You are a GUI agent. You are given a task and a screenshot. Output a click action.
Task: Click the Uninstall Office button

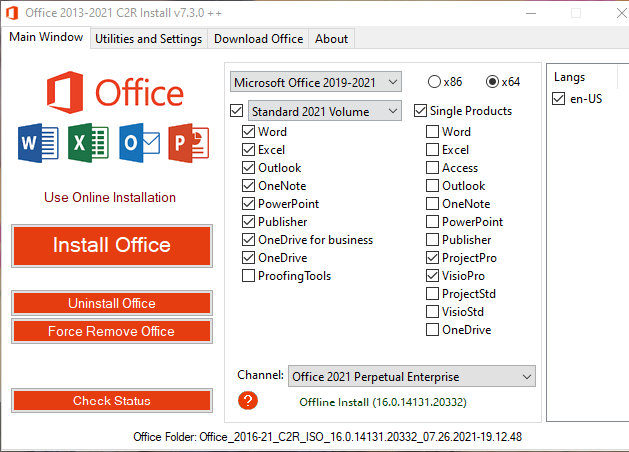coord(112,303)
